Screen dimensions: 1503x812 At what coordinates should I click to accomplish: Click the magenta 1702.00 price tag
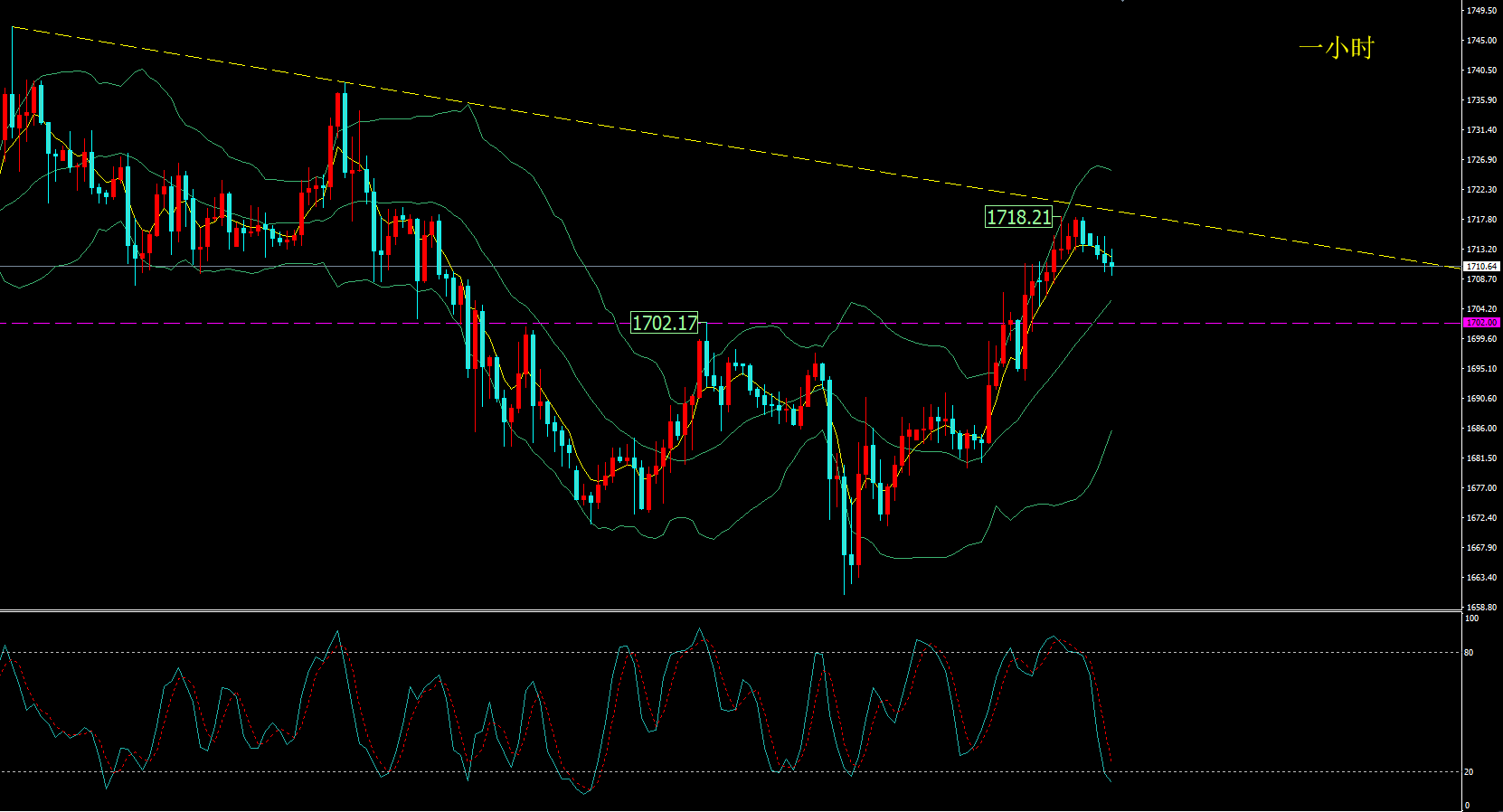(x=1481, y=322)
